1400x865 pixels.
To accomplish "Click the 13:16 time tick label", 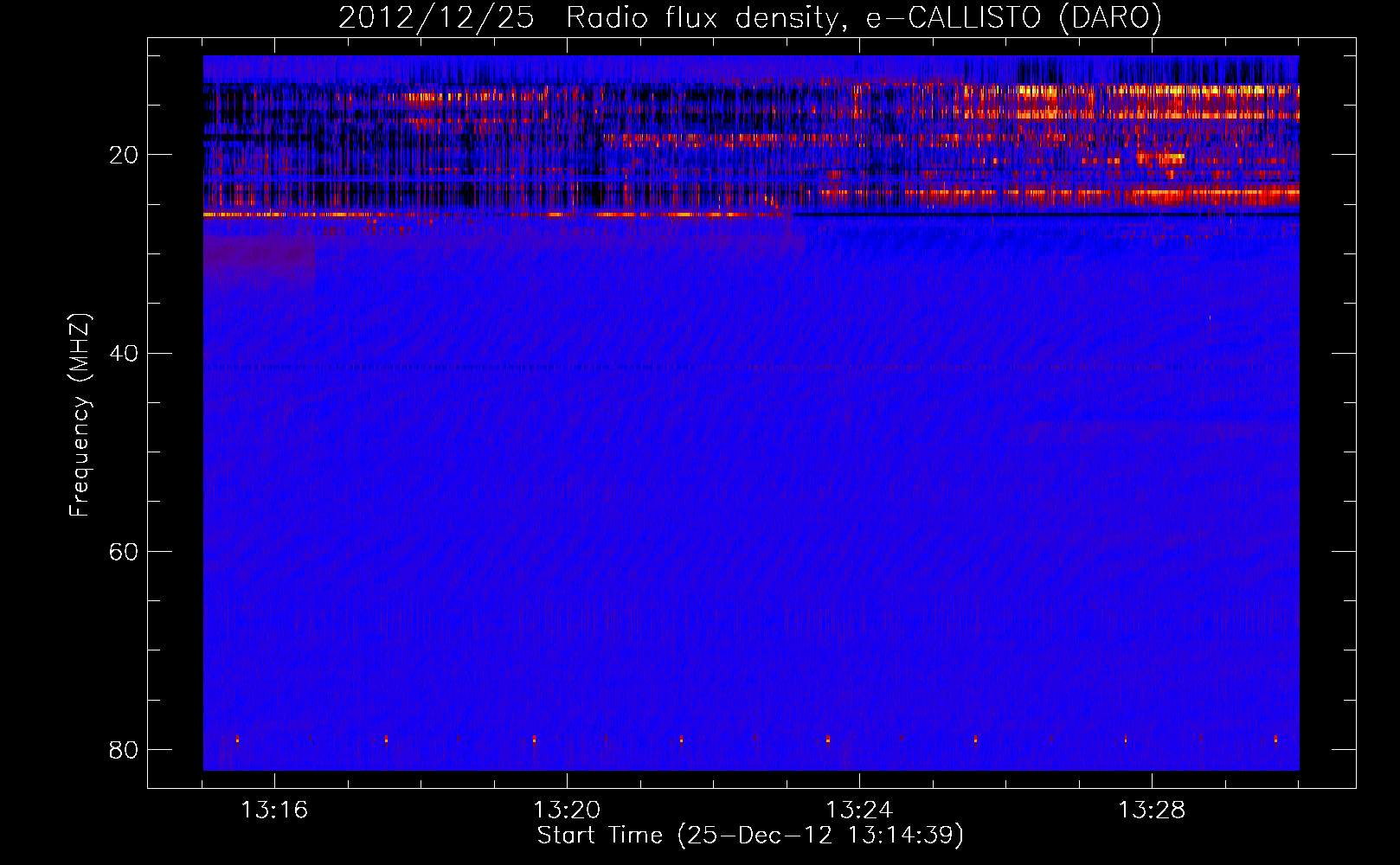I will pyautogui.click(x=274, y=810).
